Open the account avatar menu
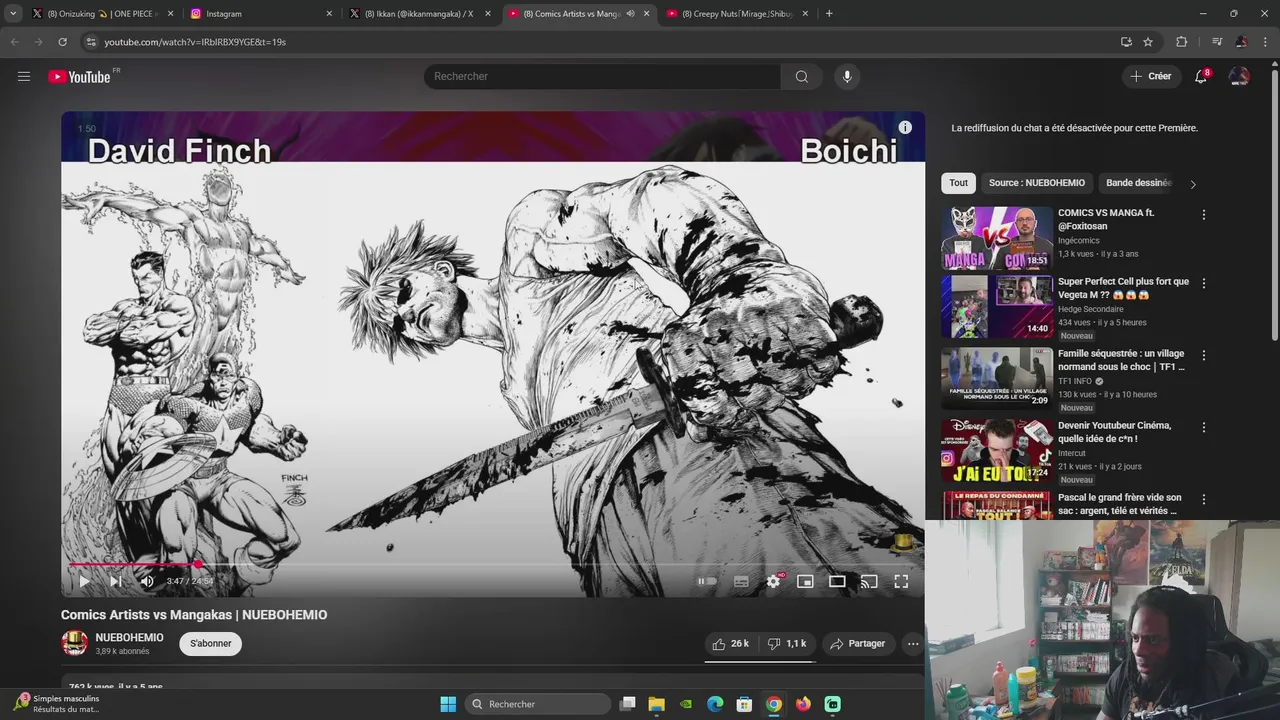 coord(1239,76)
